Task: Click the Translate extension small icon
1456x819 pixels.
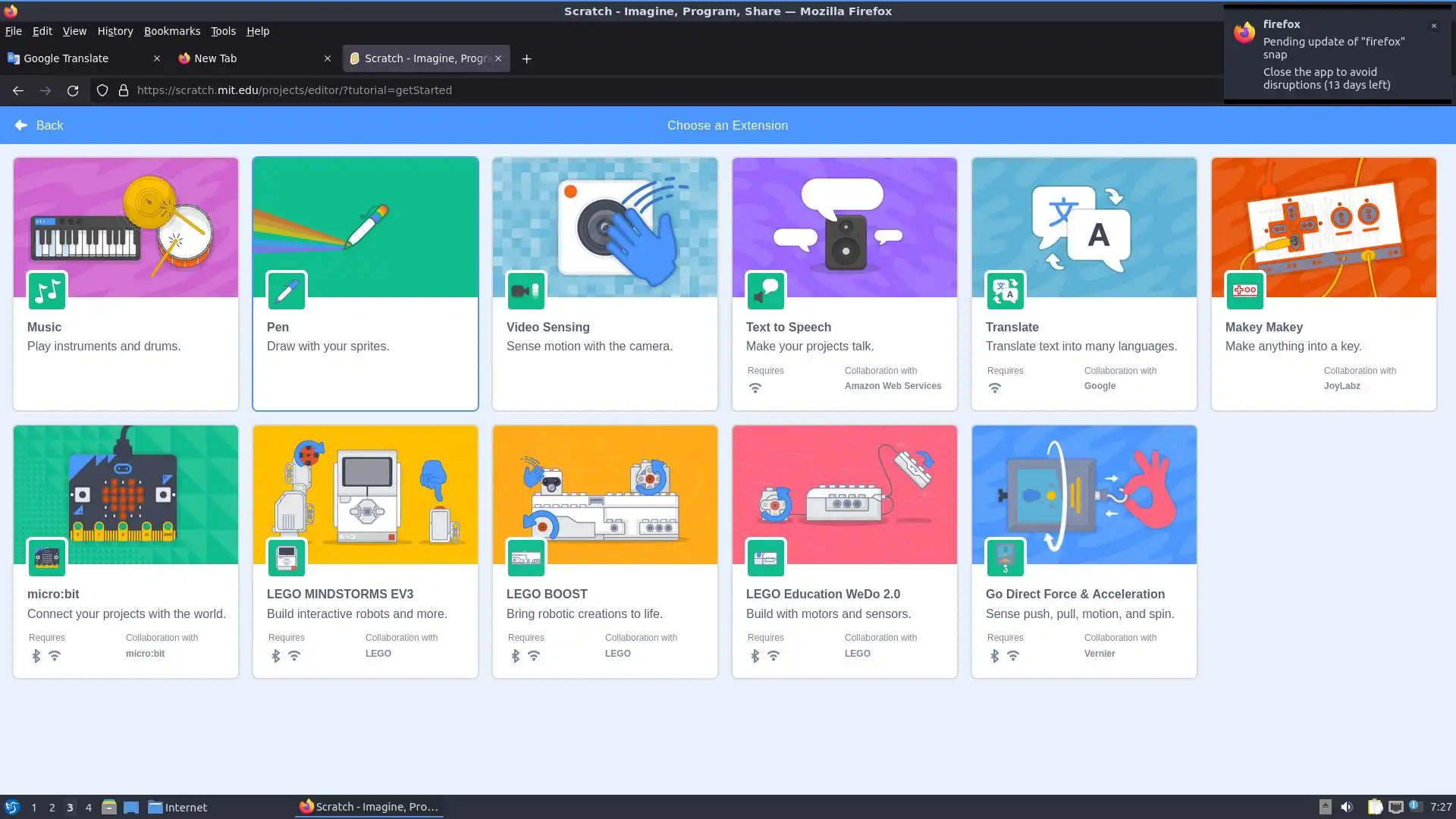Action: click(1005, 291)
